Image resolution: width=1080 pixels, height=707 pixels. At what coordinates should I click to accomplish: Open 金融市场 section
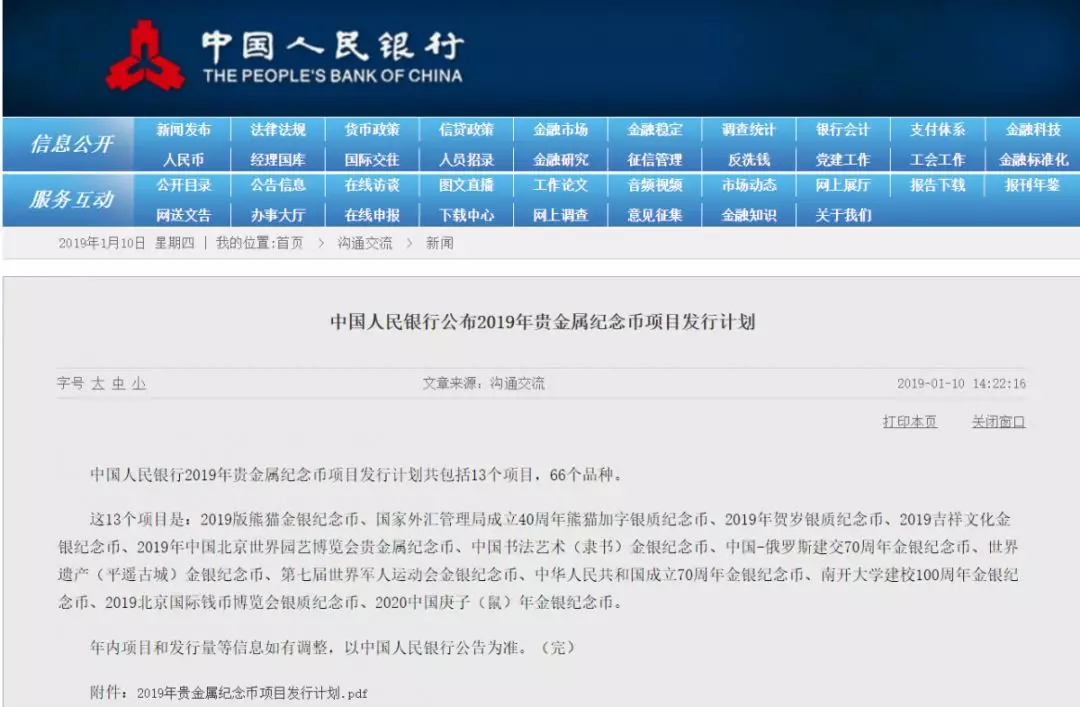[x=561, y=130]
